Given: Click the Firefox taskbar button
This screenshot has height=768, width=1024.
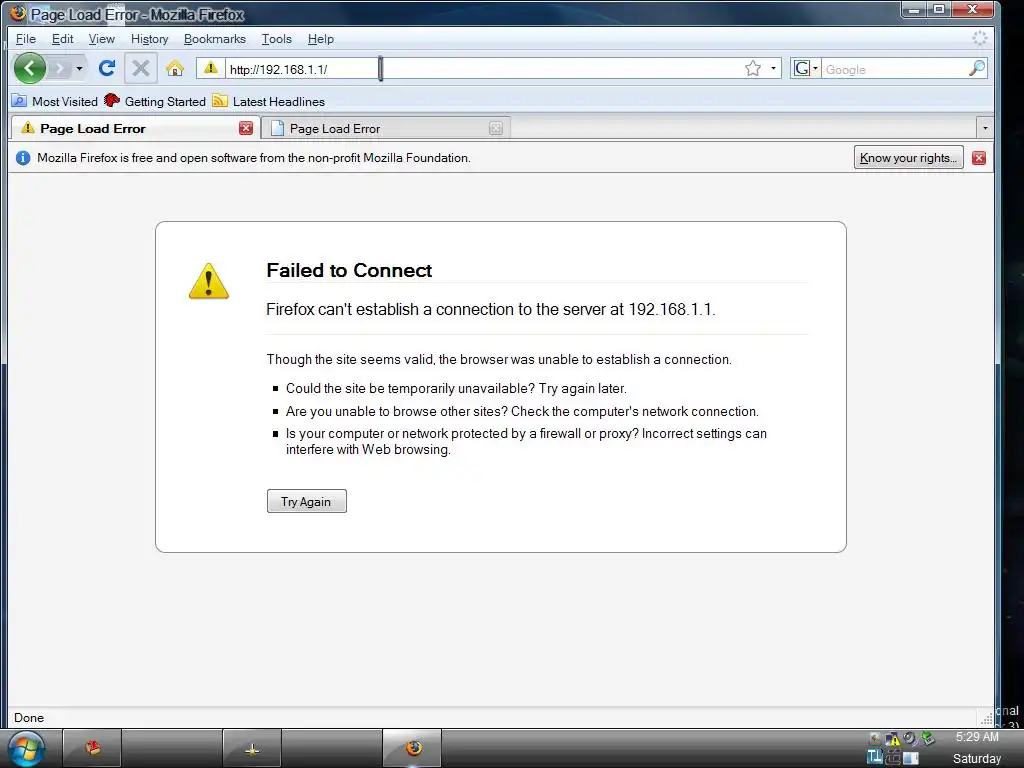Looking at the screenshot, I should [x=411, y=749].
